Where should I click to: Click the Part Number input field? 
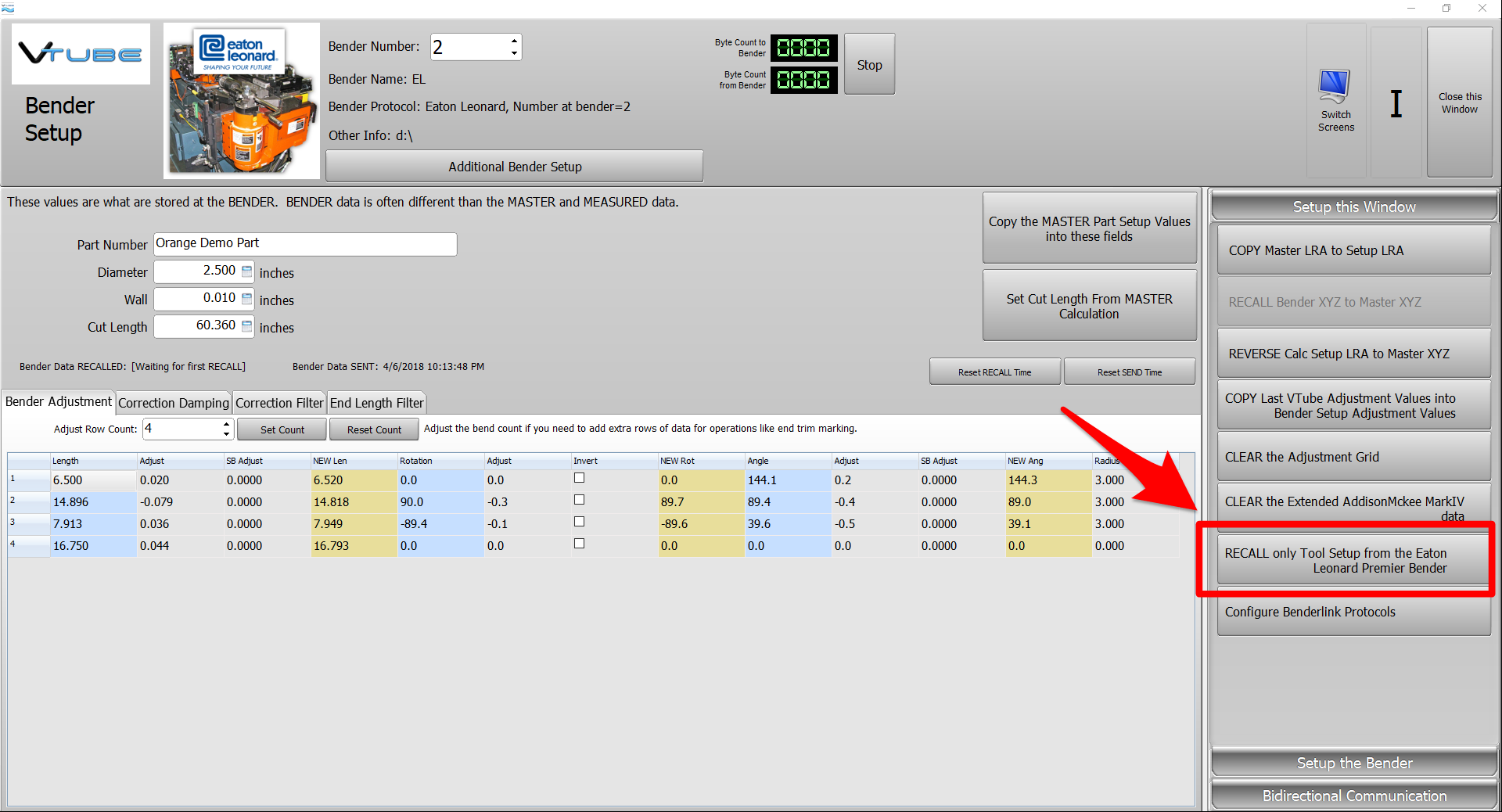[305, 244]
